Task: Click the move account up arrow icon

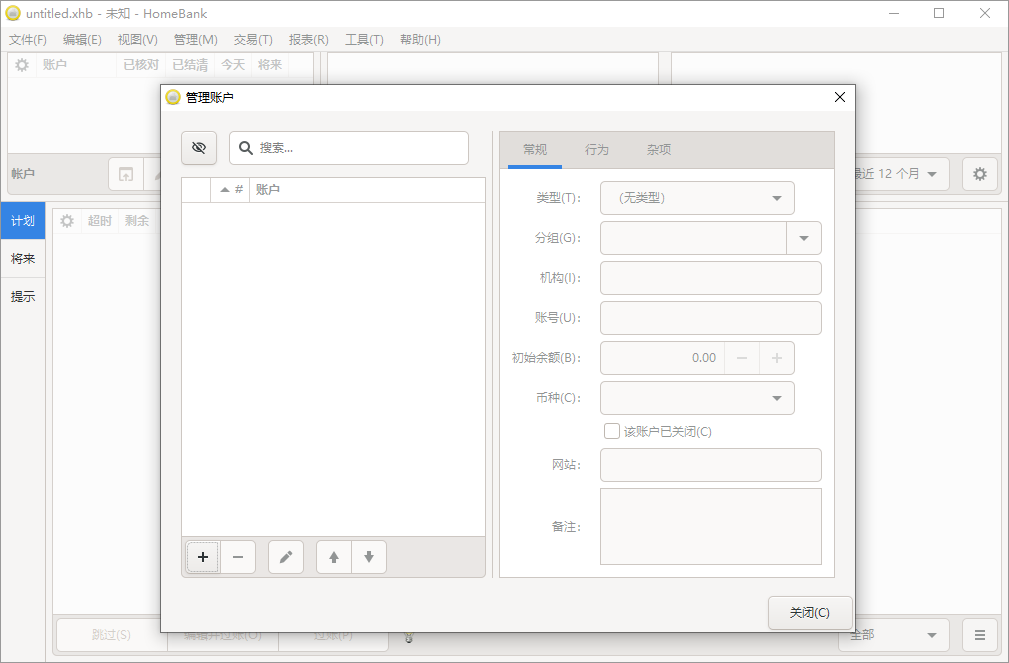Action: coord(333,557)
